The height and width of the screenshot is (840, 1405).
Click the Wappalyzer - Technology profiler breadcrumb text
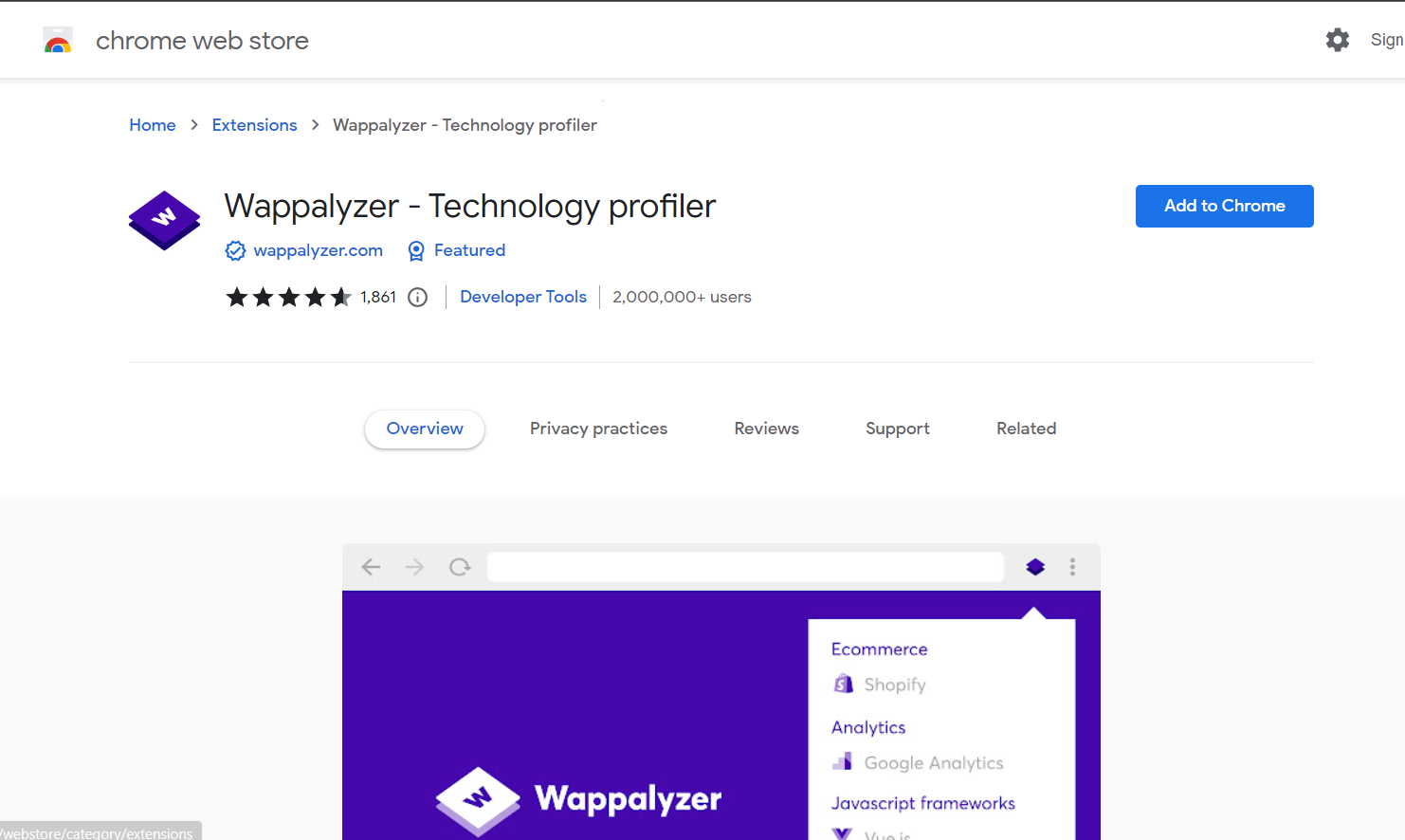coord(465,125)
